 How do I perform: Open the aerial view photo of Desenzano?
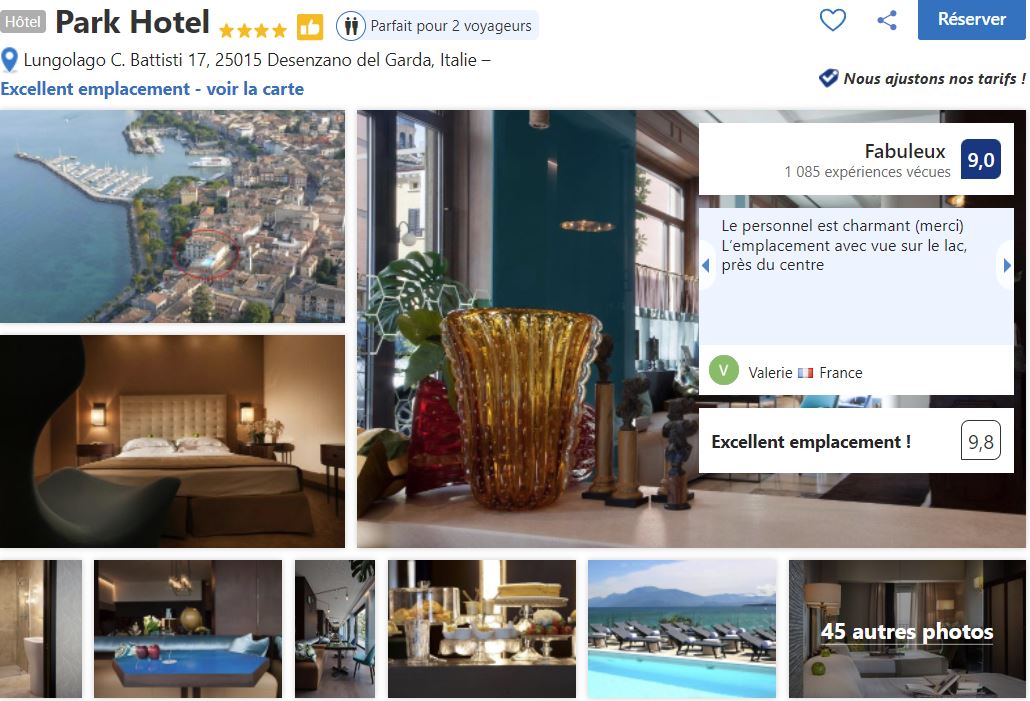(172, 216)
